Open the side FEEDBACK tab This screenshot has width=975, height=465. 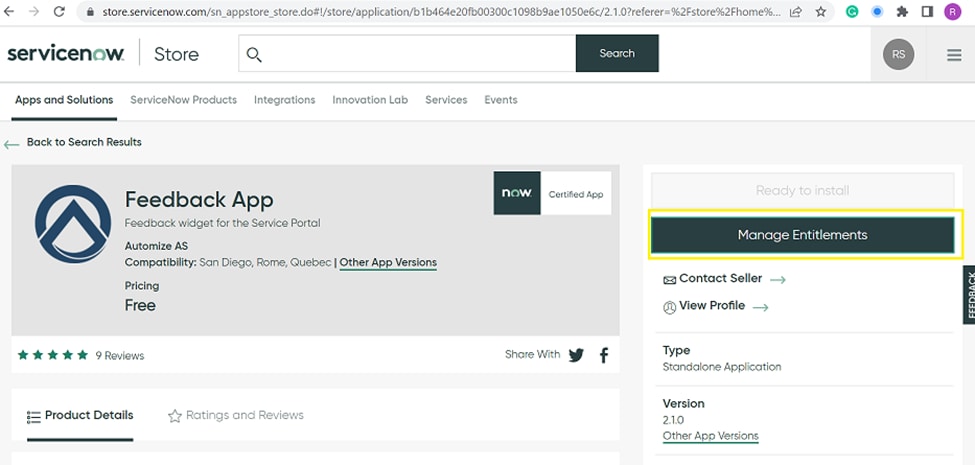coord(968,295)
